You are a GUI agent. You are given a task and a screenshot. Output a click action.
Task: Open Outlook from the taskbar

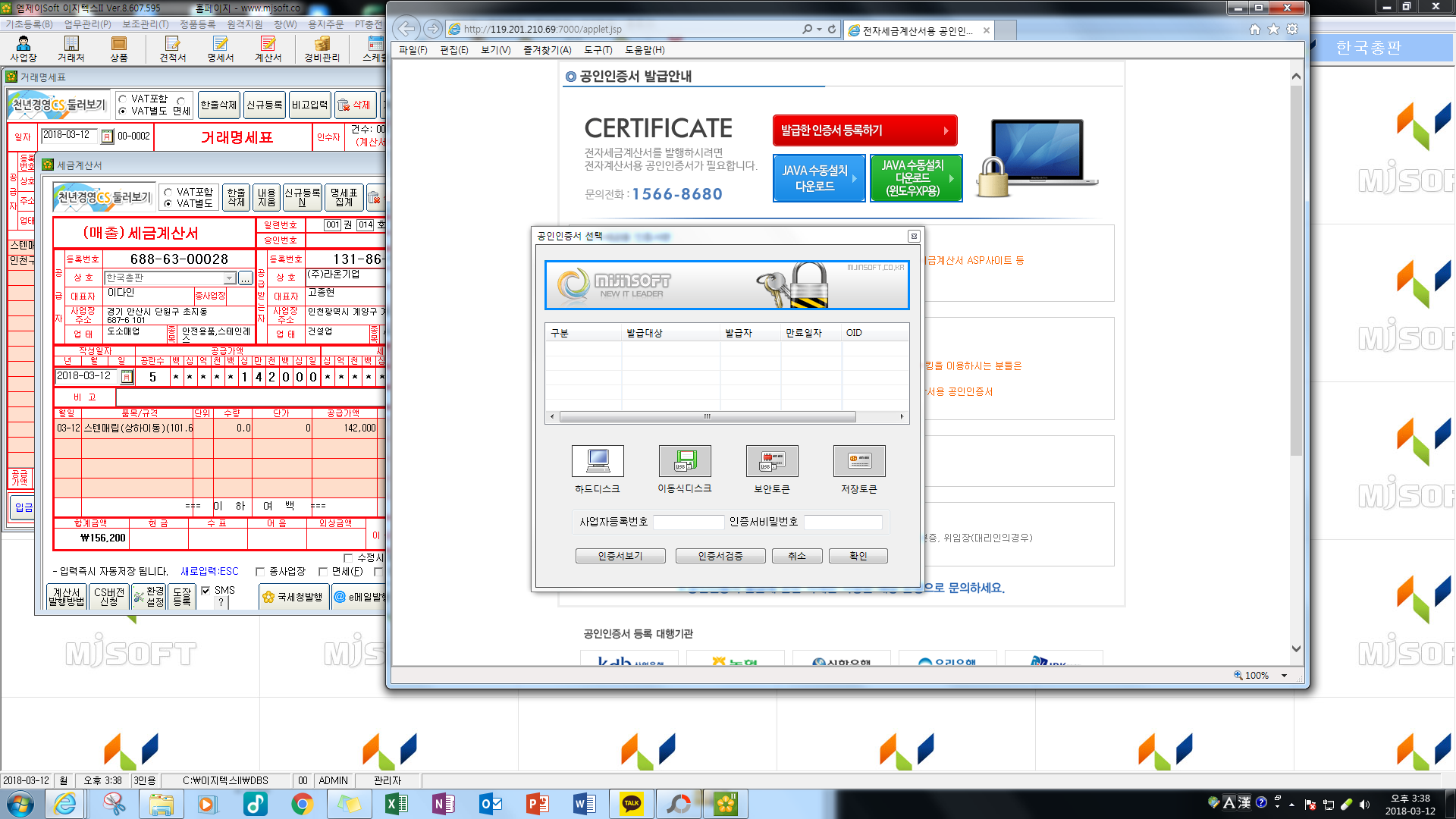click(491, 804)
